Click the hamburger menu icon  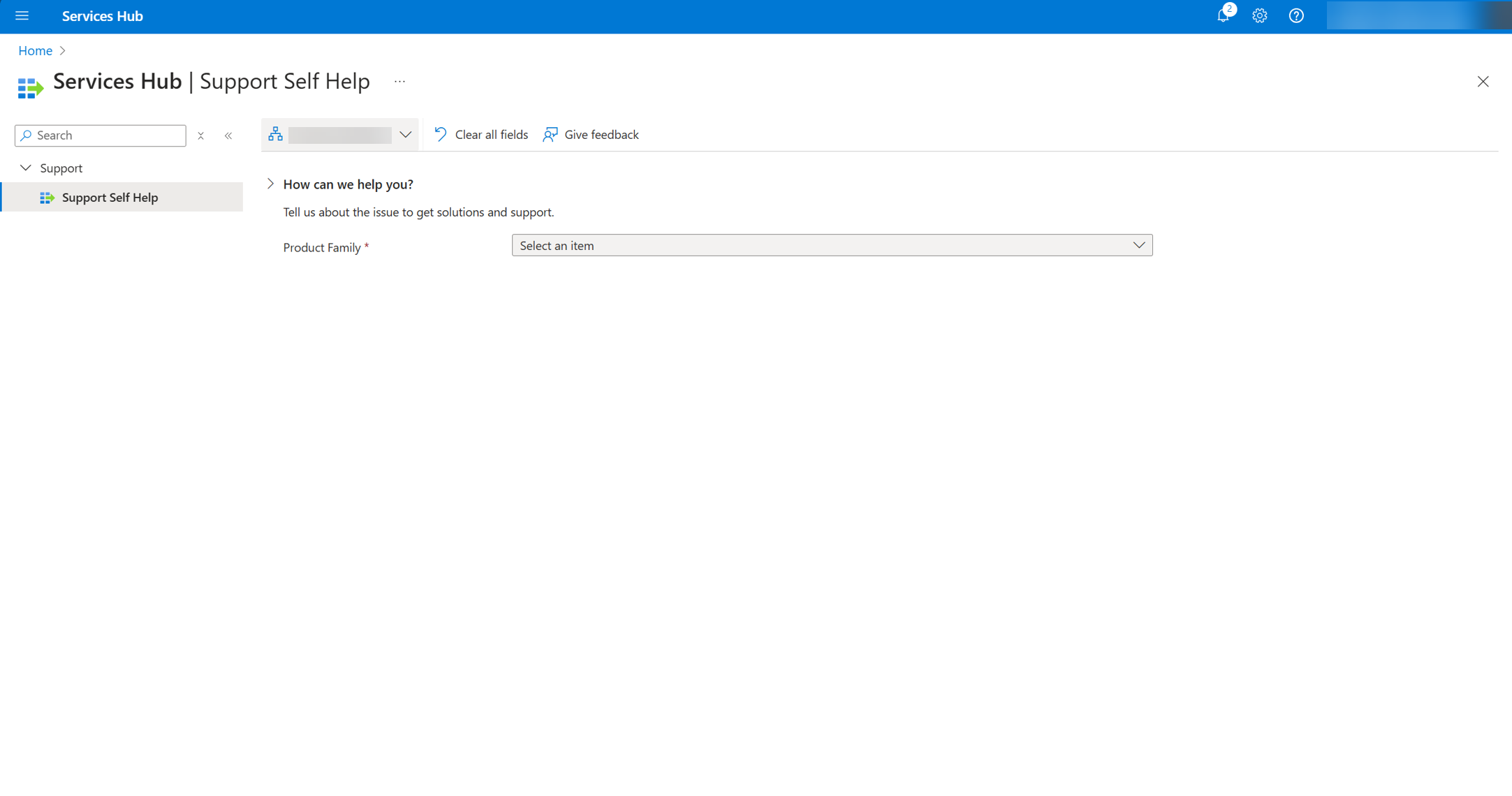(22, 16)
